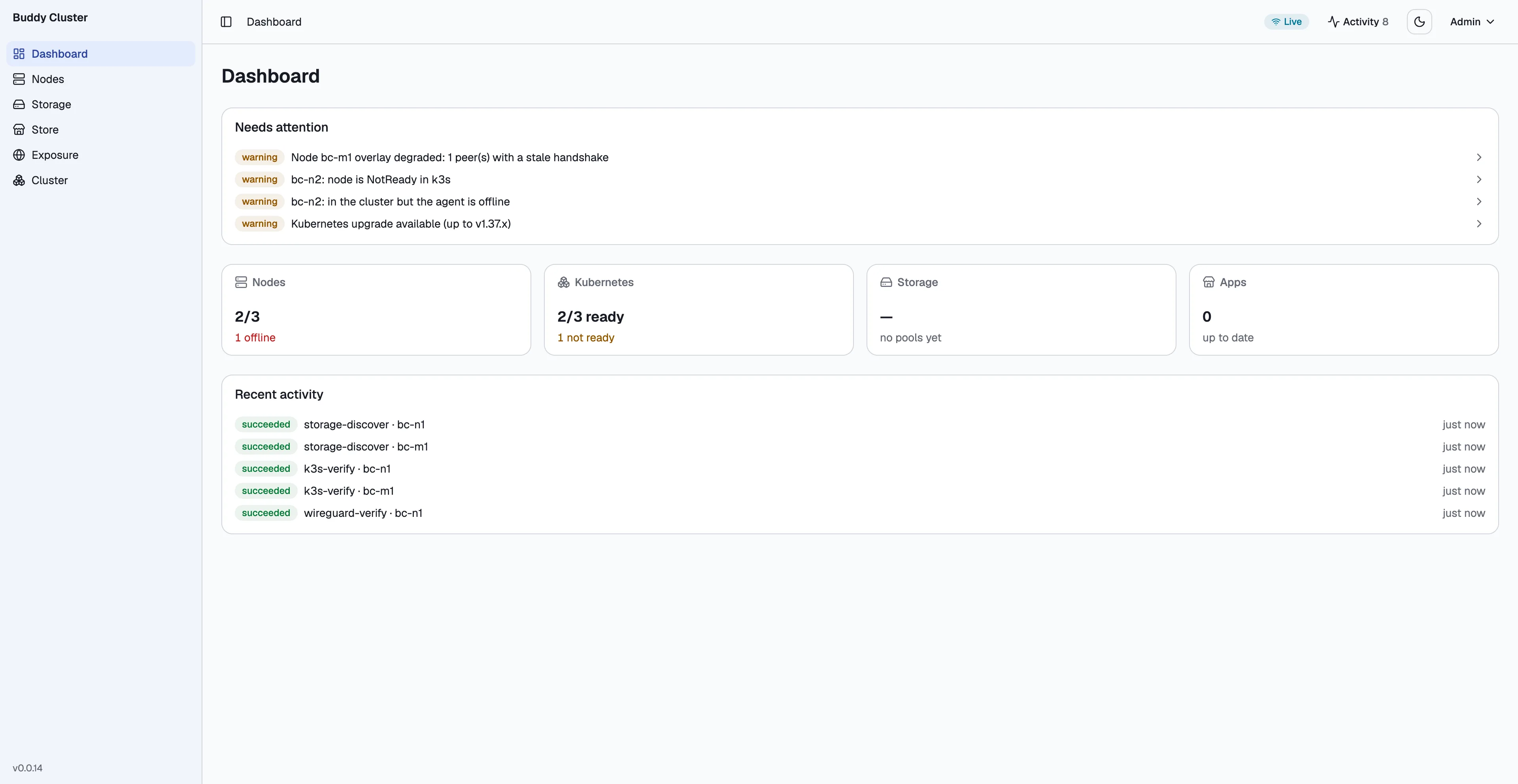Open the Admin user dropdown
1518x784 pixels.
point(1472,22)
